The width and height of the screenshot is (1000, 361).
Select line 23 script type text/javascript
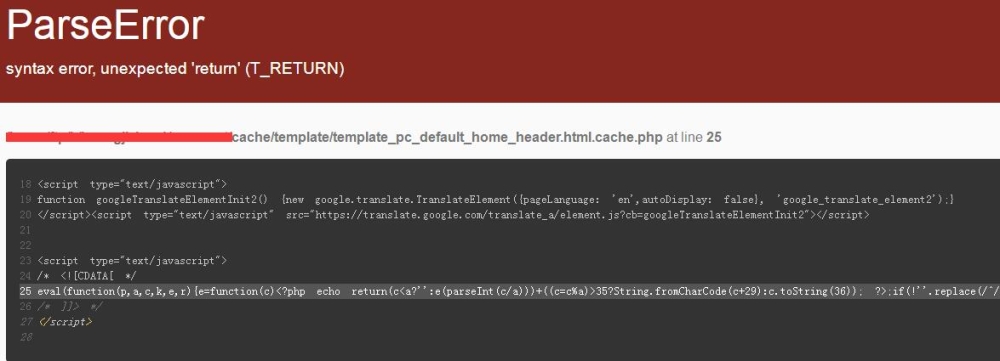pyautogui.click(x=132, y=261)
